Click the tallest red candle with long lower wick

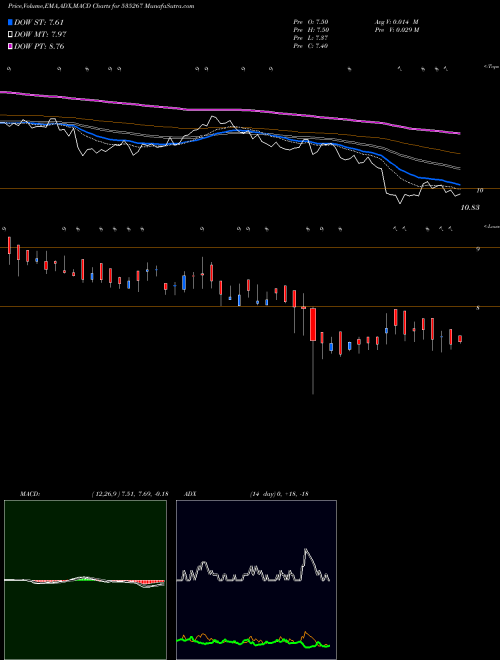click(313, 325)
